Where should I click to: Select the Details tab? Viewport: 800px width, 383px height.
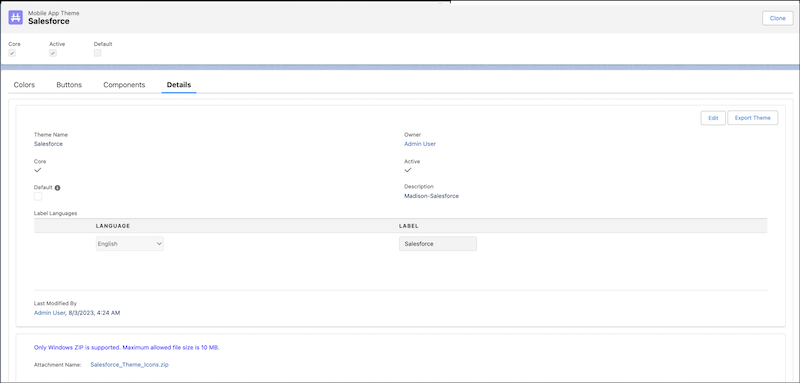pyautogui.click(x=179, y=85)
